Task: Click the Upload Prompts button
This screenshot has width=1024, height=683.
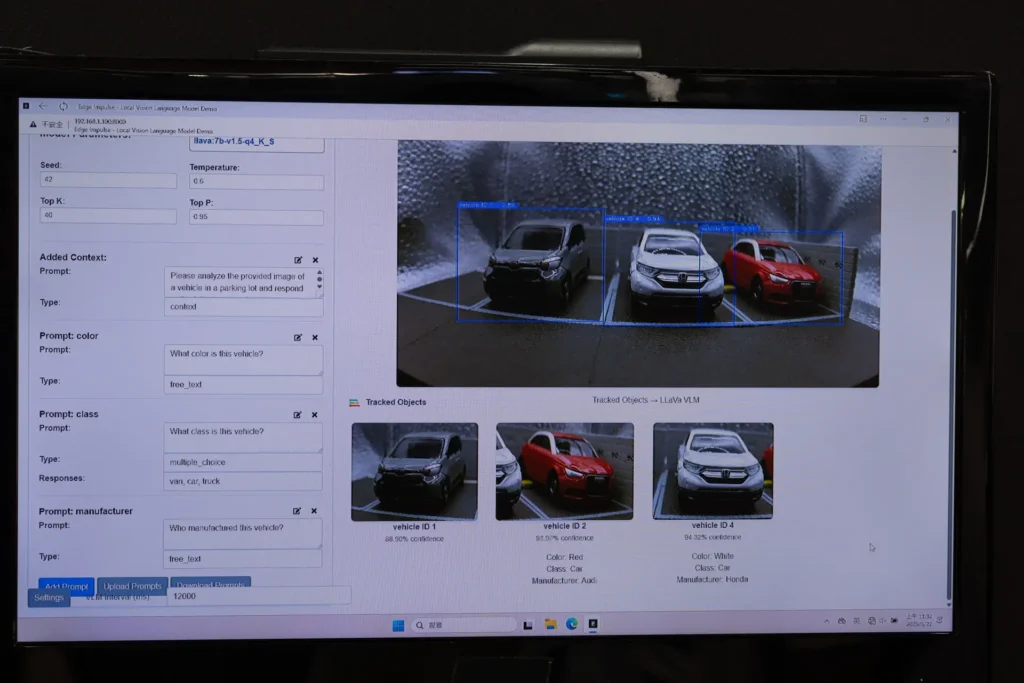Action: 132,586
